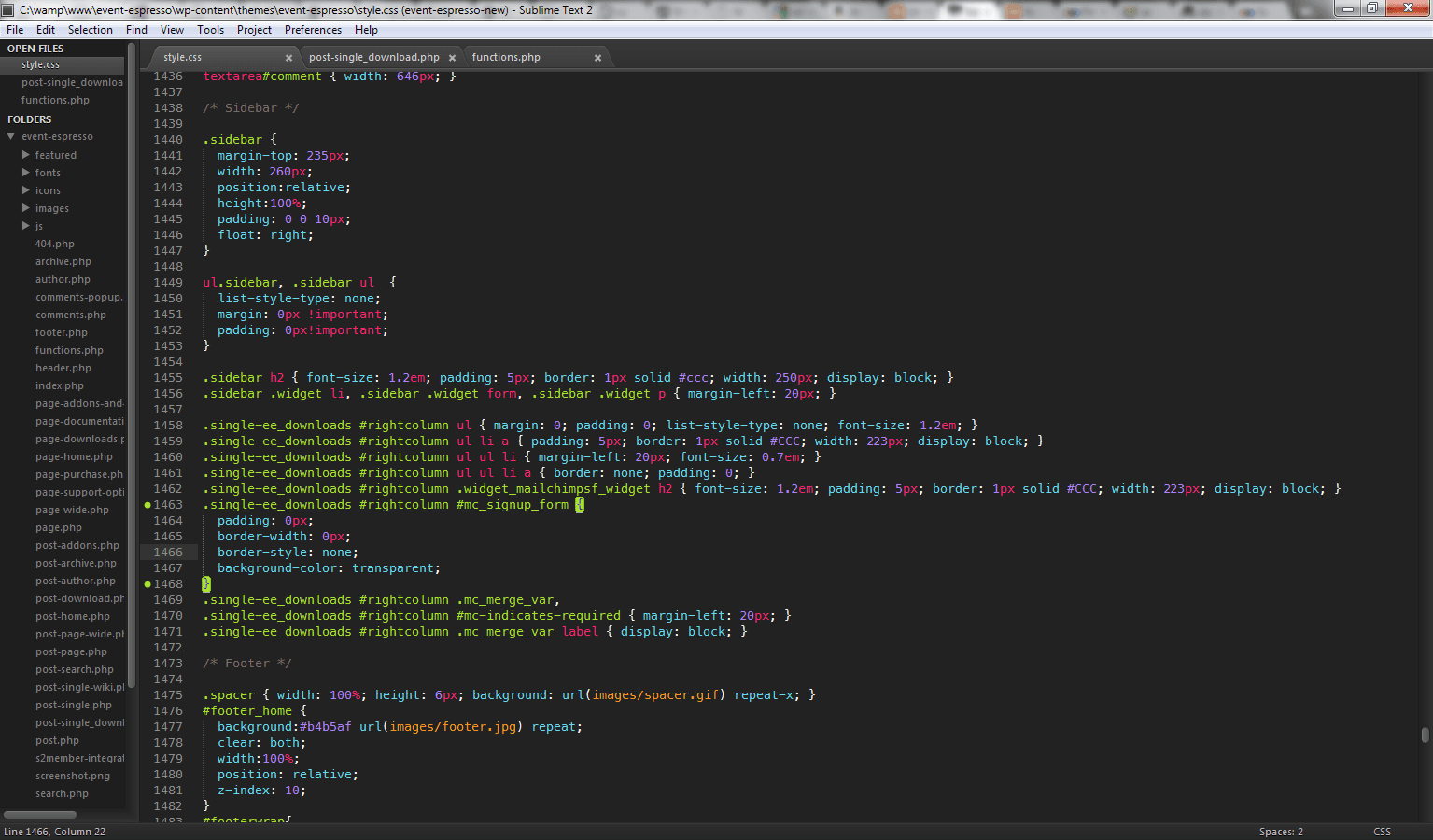Open 404.php from the sidebar

pos(53,244)
